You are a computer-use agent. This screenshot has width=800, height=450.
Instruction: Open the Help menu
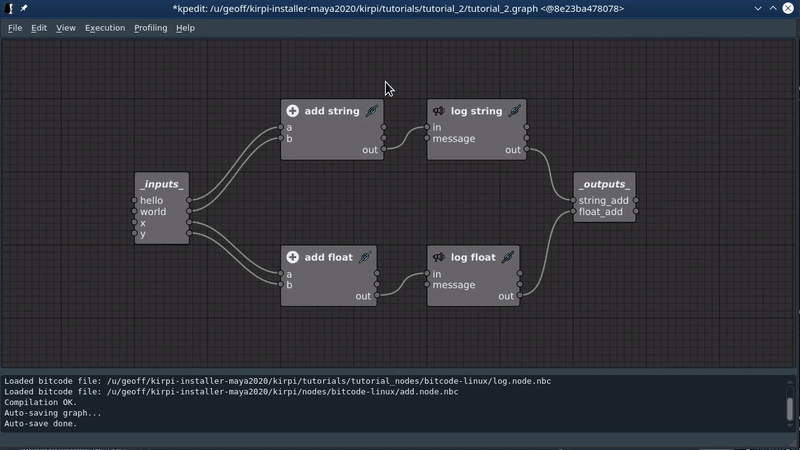[x=185, y=28]
